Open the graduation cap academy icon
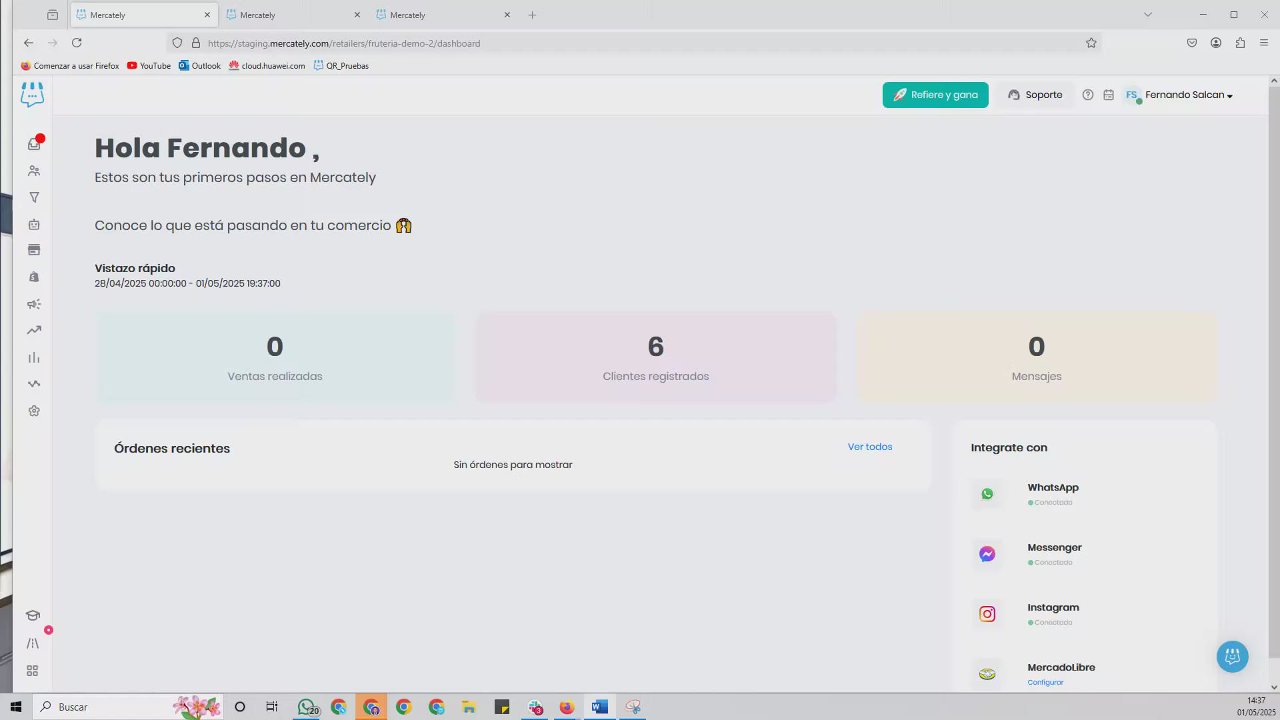1280x720 pixels. (33, 616)
